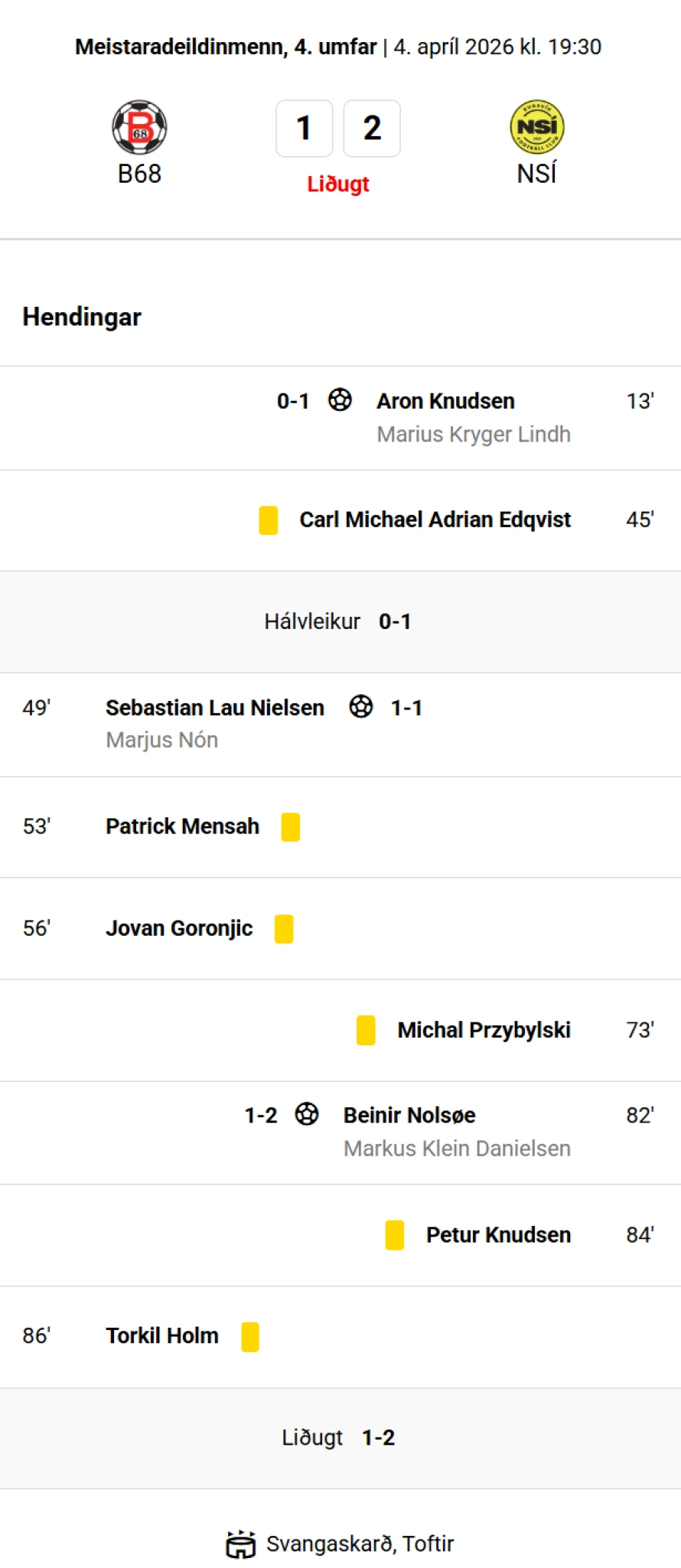Open Sebastian Lau Nielsen player link

(215, 708)
